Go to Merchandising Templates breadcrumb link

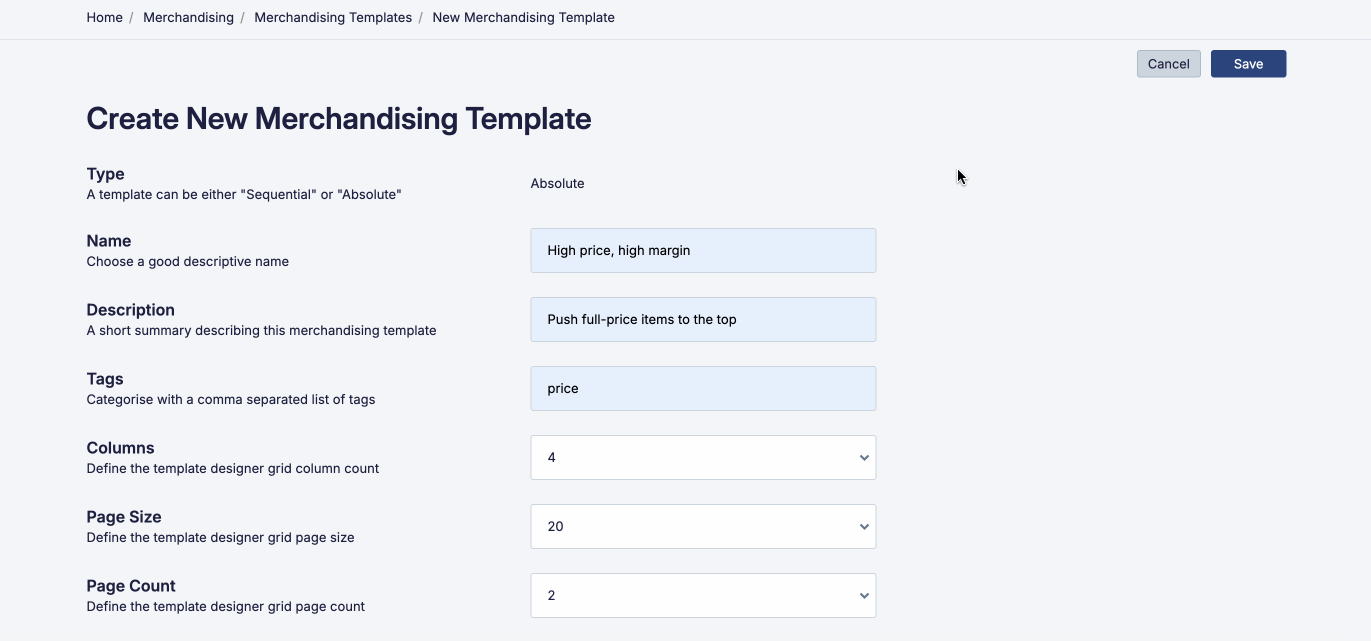click(333, 17)
